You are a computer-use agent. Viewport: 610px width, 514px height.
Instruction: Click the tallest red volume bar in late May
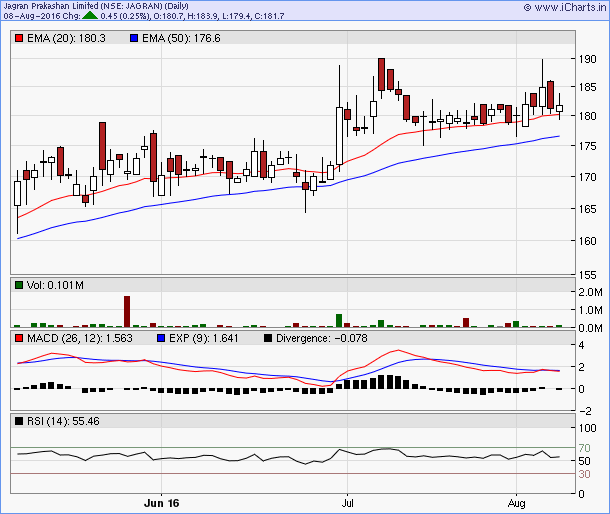click(x=127, y=312)
